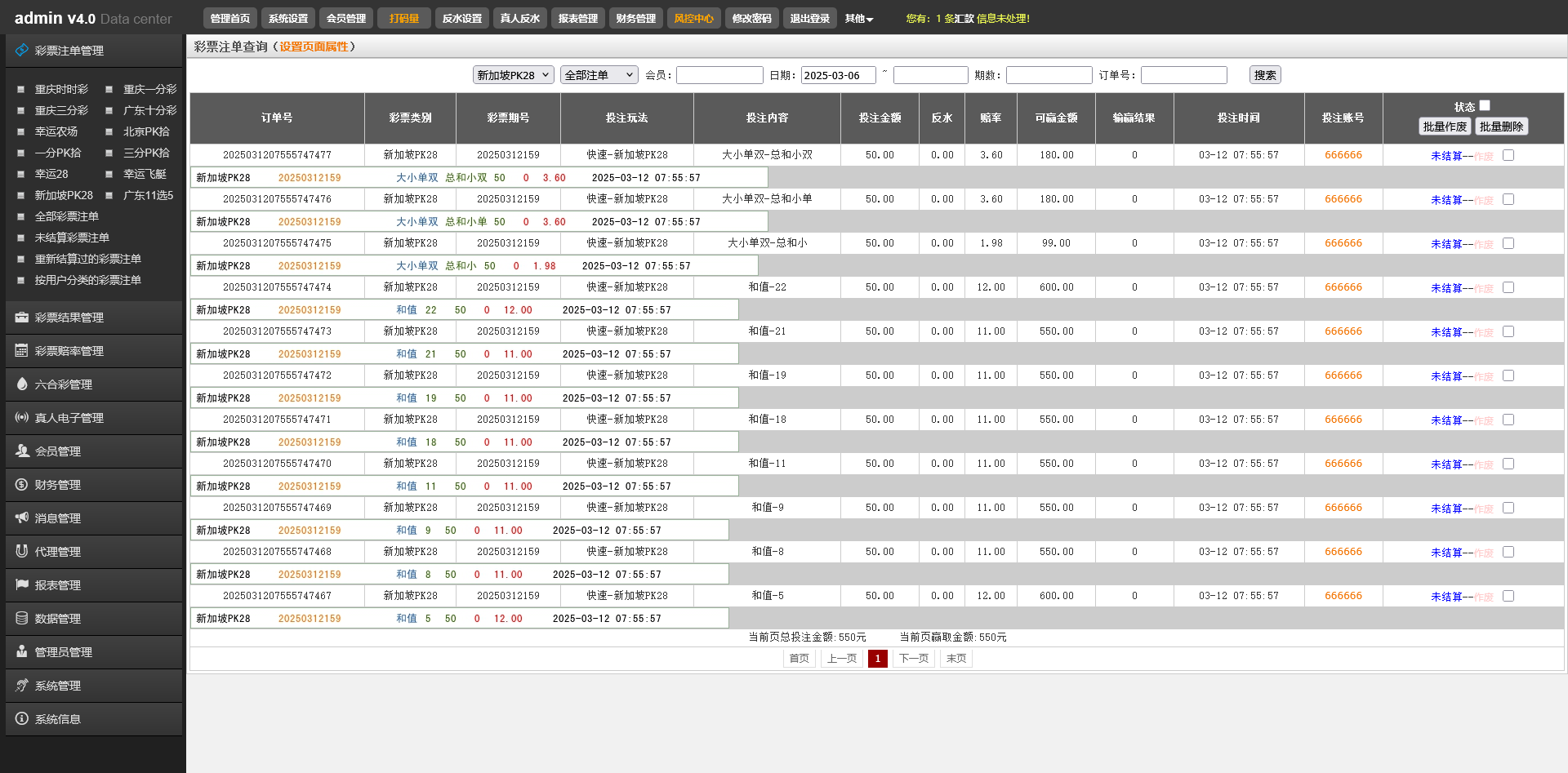This screenshot has height=773, width=1568.
Task: Click the 消息管理 megaphone icon
Action: (21, 518)
